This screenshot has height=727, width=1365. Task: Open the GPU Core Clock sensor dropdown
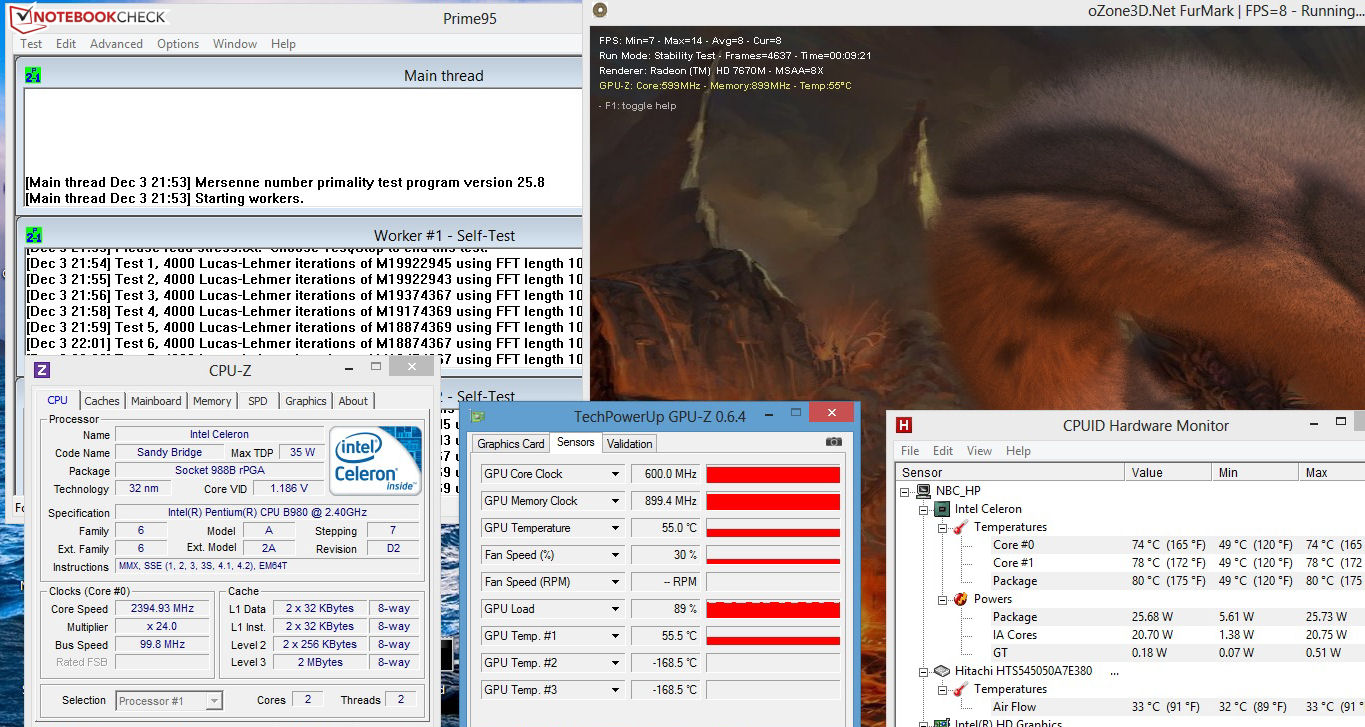pyautogui.click(x=616, y=474)
